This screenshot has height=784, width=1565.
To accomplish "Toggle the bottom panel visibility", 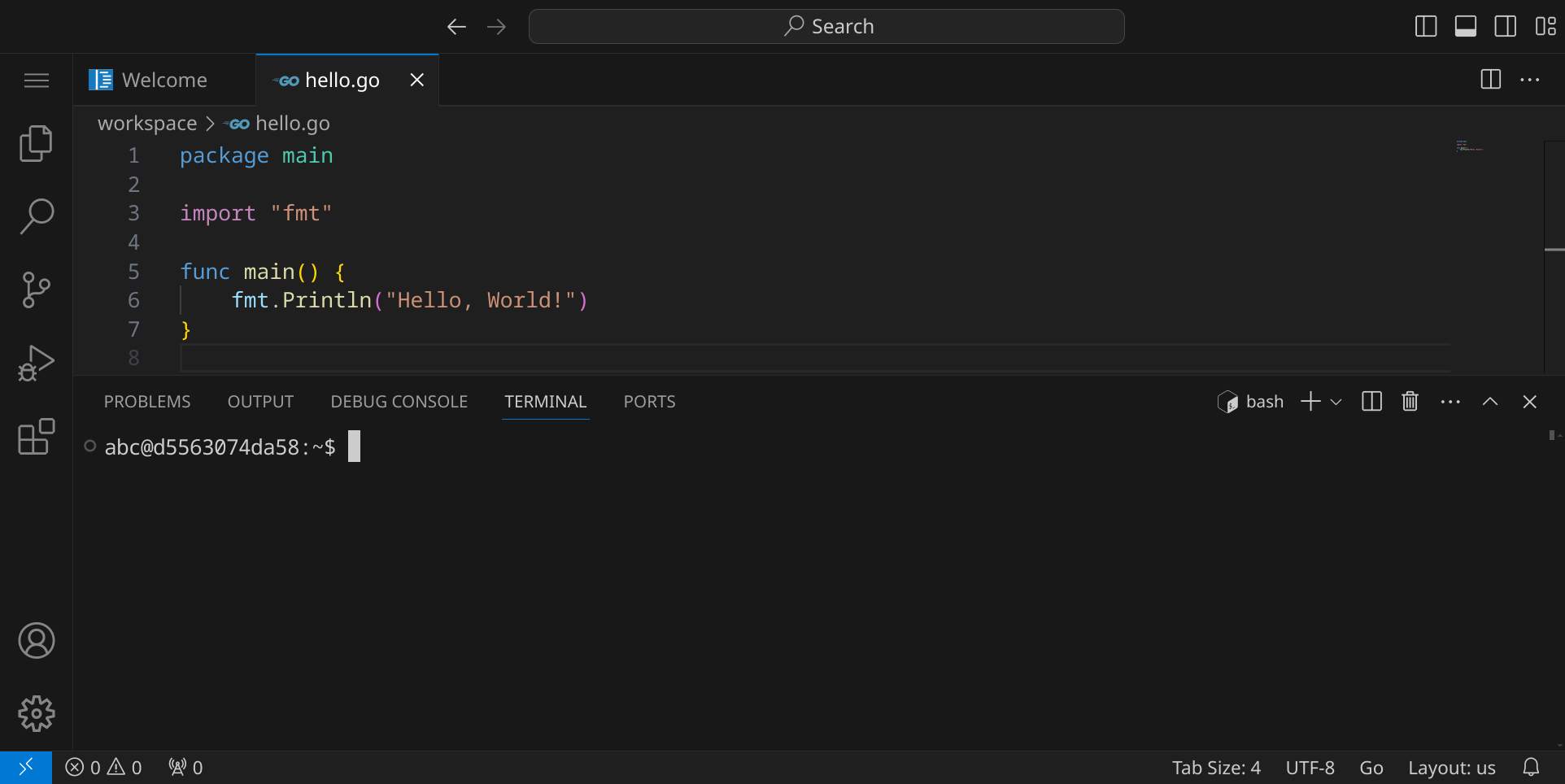I will [1466, 27].
